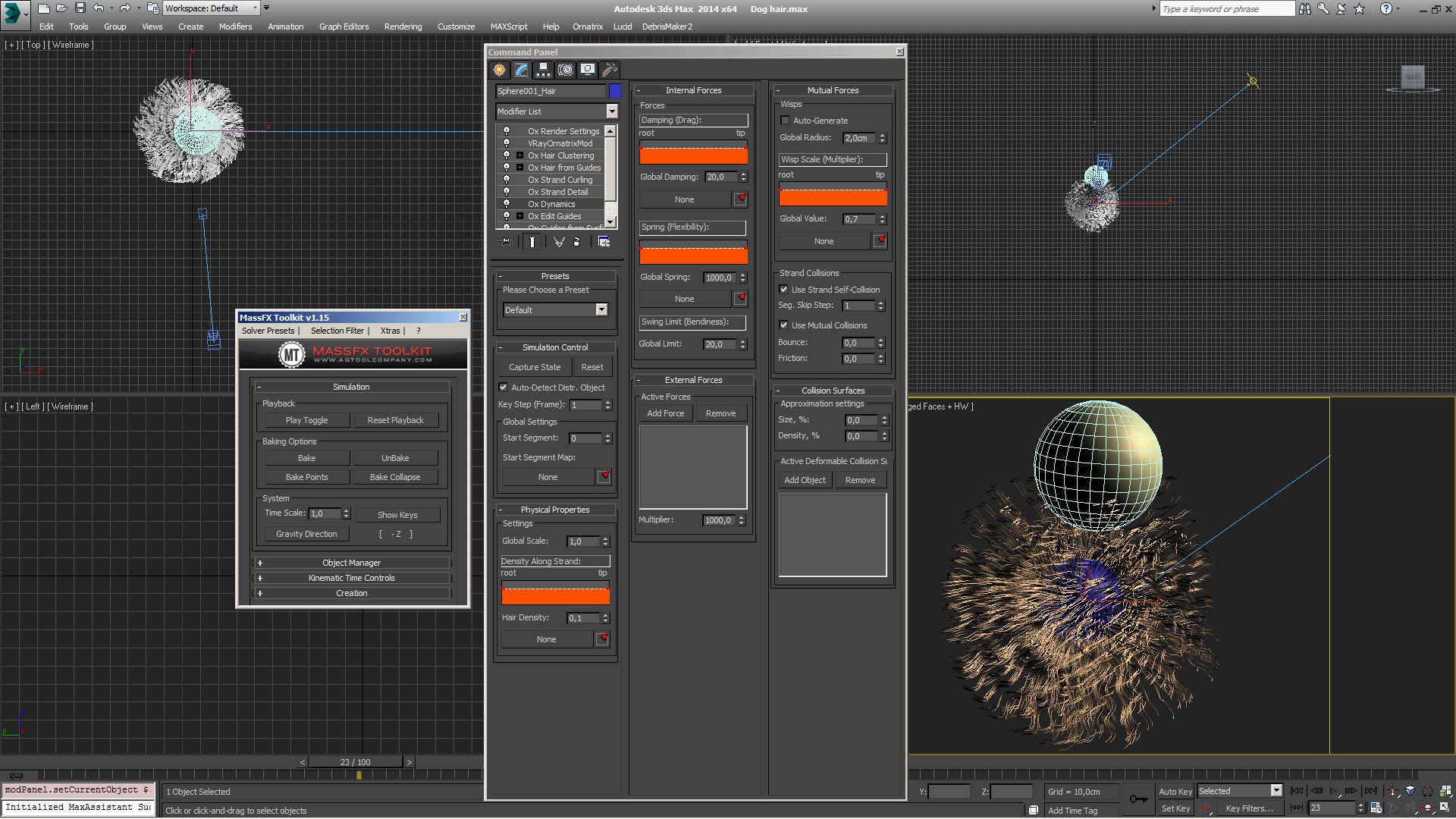
Task: Click the large key Set Keys icon
Action: [x=1138, y=799]
